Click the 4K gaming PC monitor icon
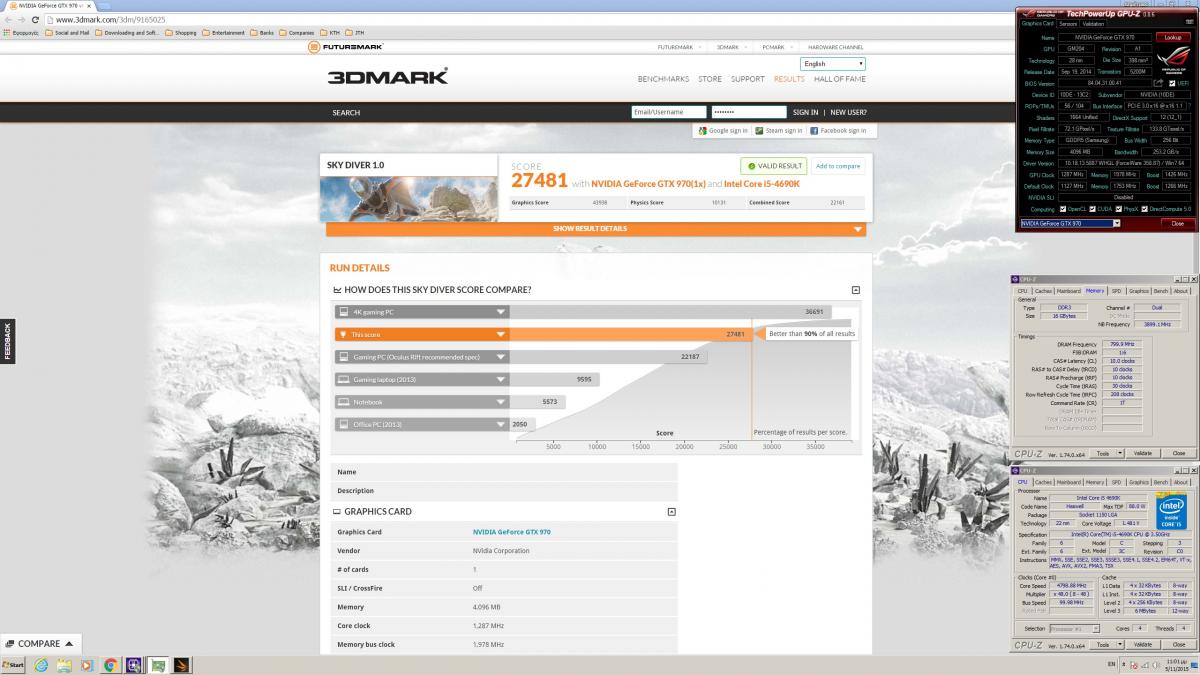 click(344, 312)
